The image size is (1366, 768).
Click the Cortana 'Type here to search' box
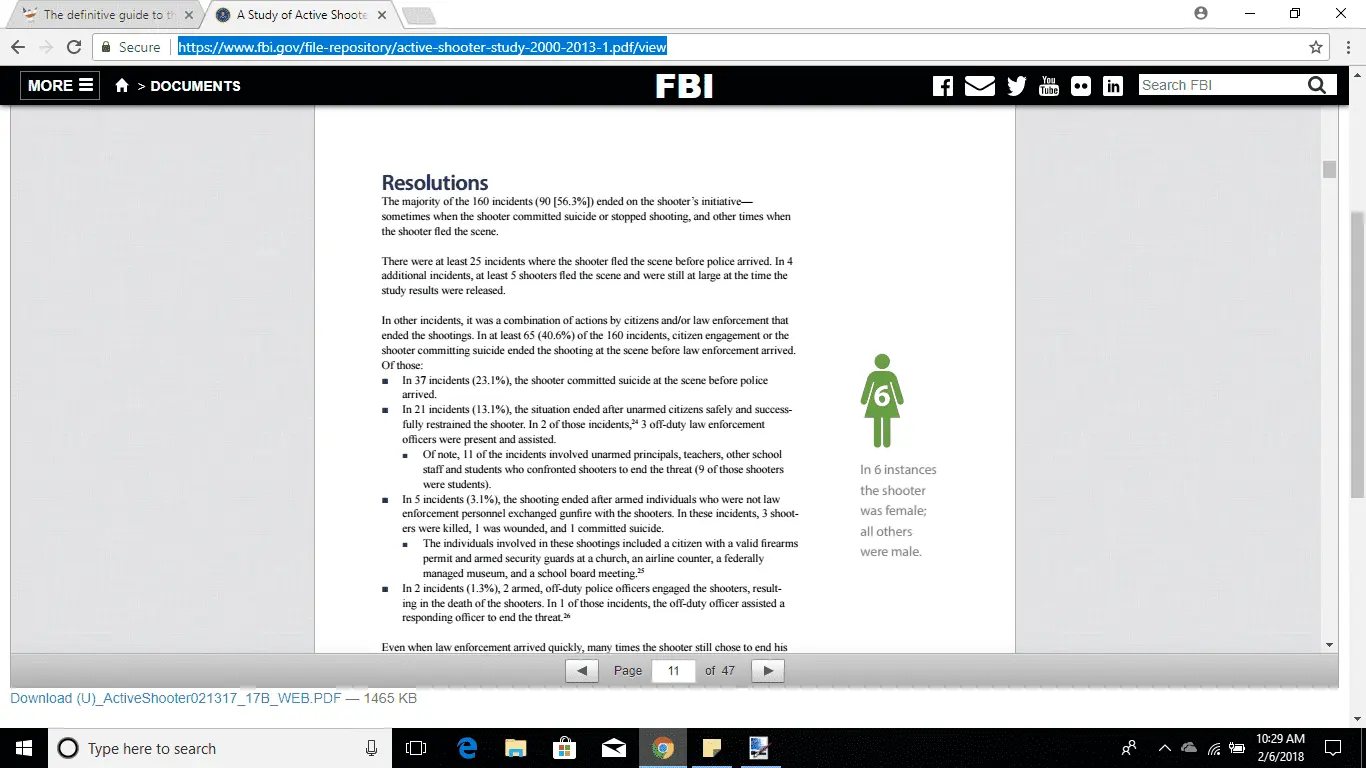coord(218,748)
